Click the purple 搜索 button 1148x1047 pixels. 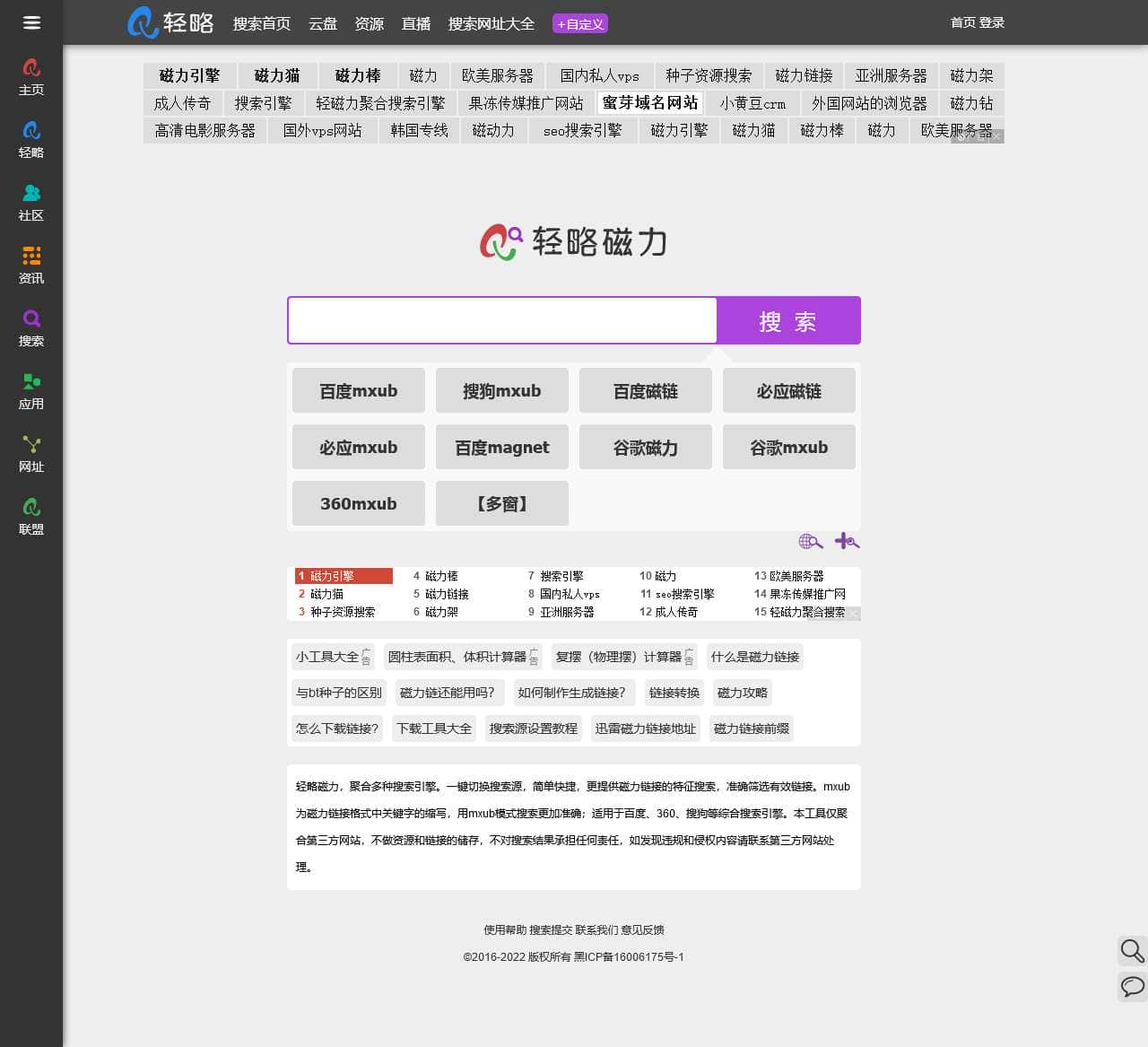(x=788, y=320)
